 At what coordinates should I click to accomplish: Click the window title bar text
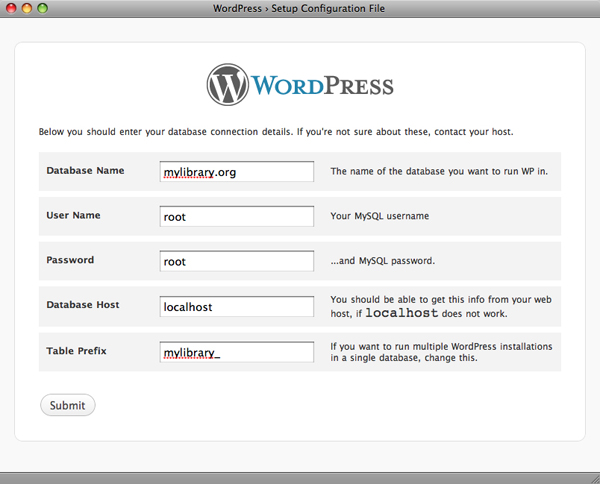(299, 8)
